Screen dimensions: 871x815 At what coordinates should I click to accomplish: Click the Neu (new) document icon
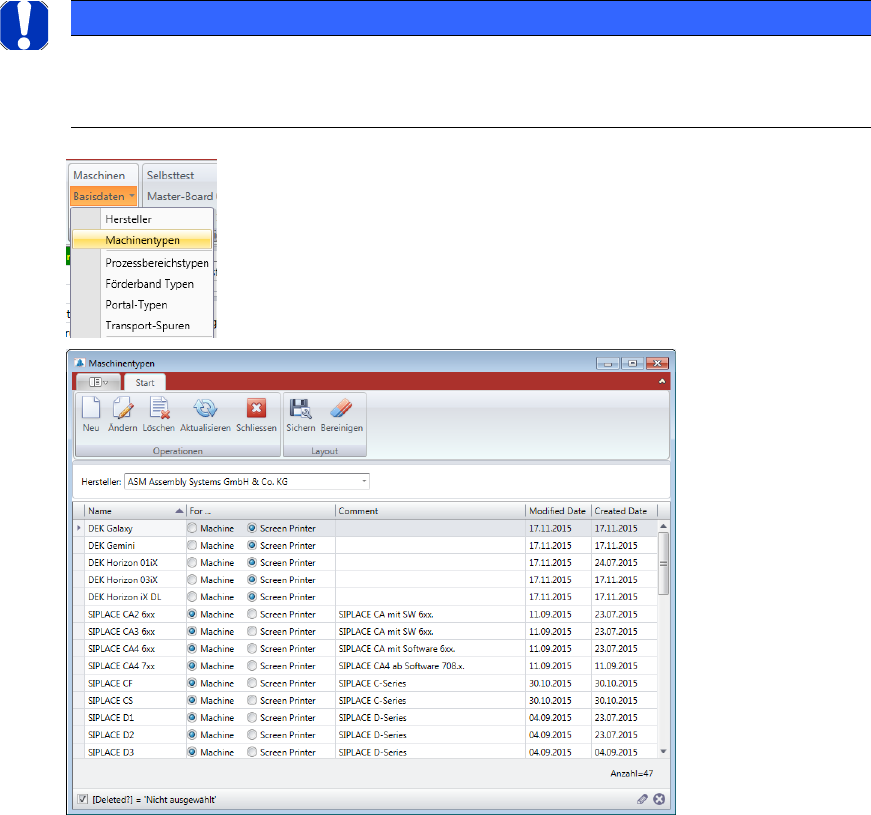tap(91, 408)
